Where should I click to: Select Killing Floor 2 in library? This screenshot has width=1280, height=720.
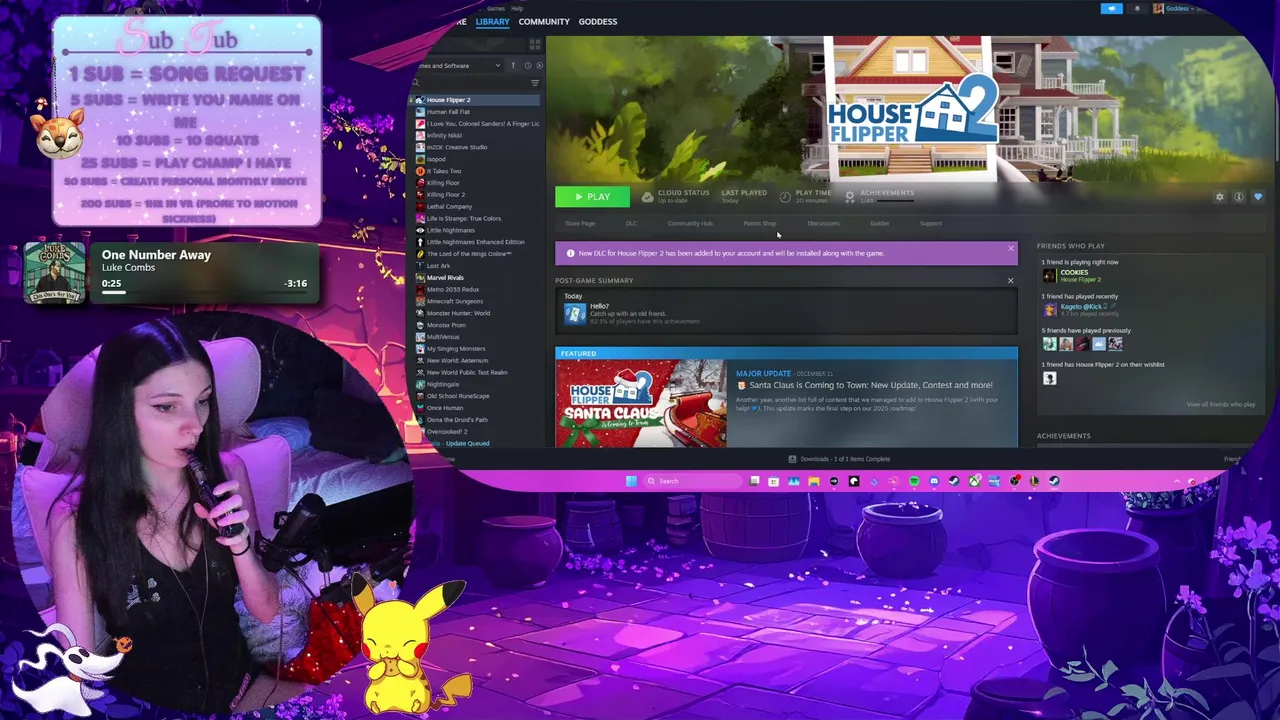click(x=446, y=195)
